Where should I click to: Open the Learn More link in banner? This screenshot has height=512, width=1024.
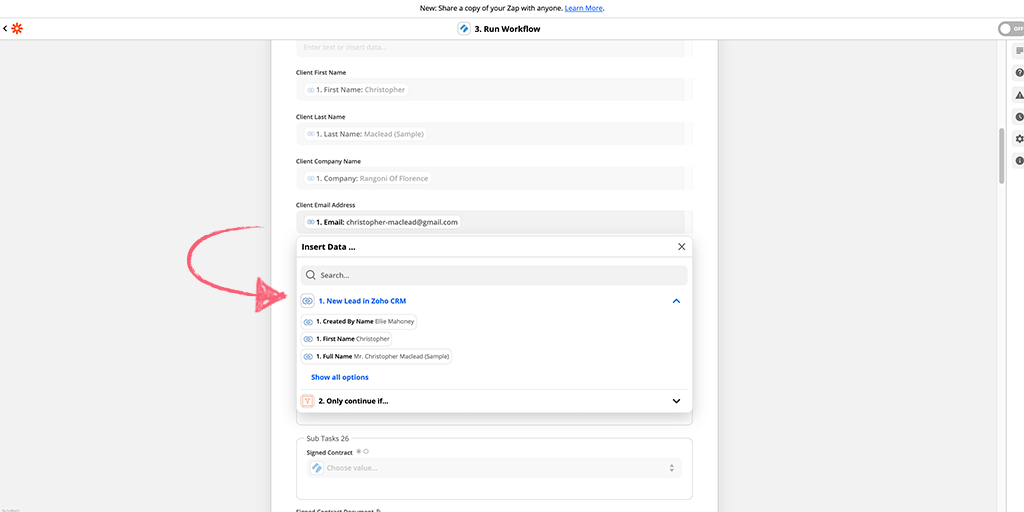(x=584, y=8)
